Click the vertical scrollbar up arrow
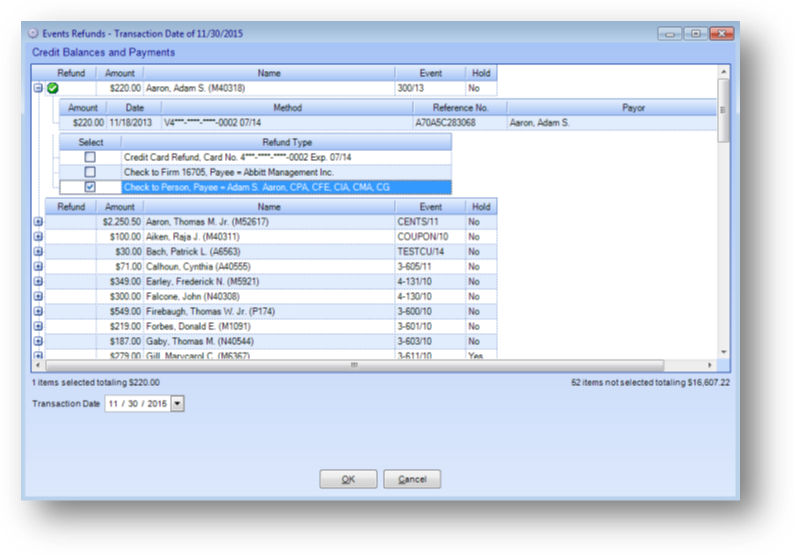 724,72
